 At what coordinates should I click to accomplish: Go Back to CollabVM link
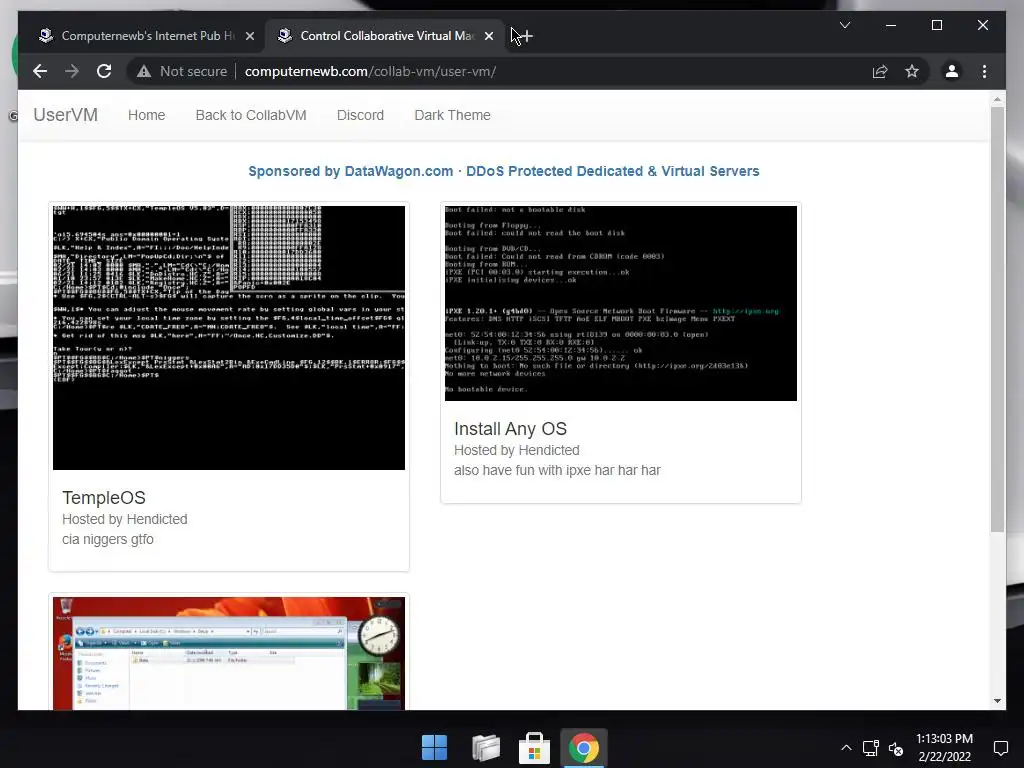[251, 115]
